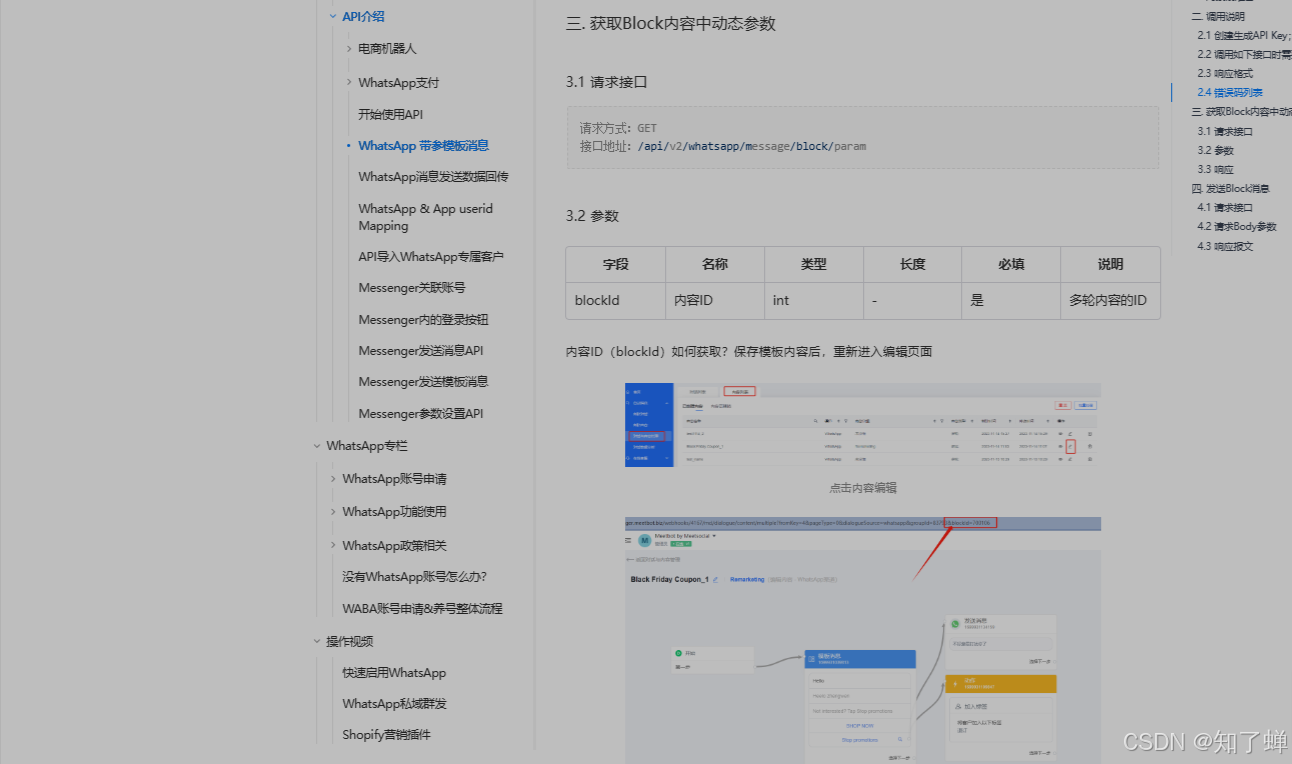Image resolution: width=1292 pixels, height=764 pixels.
Task: Open Messenger发送消息API page
Action: point(421,351)
